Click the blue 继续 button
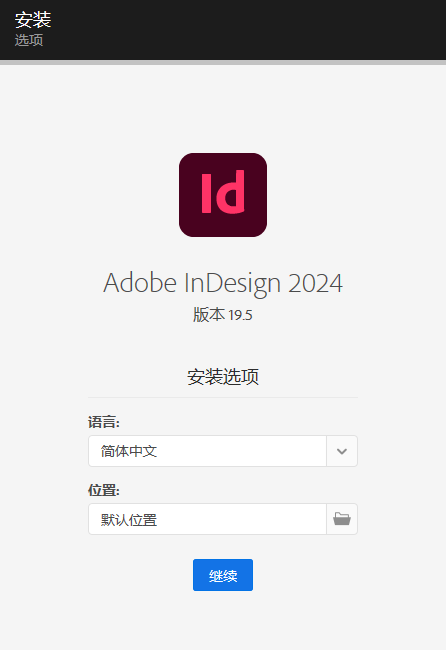Screen dimensions: 446x650 point(223,575)
